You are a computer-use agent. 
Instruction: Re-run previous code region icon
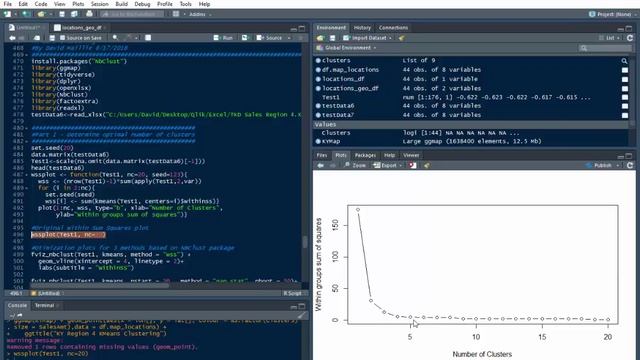244,38
